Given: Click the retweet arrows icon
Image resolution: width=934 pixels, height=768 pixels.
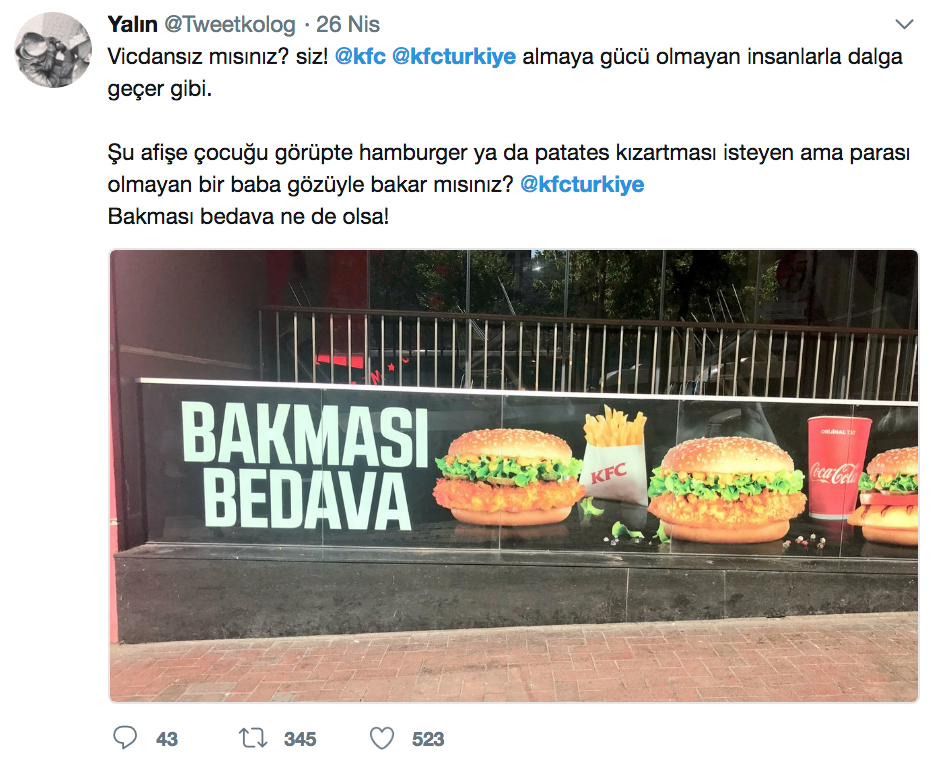Looking at the screenshot, I should [x=253, y=739].
